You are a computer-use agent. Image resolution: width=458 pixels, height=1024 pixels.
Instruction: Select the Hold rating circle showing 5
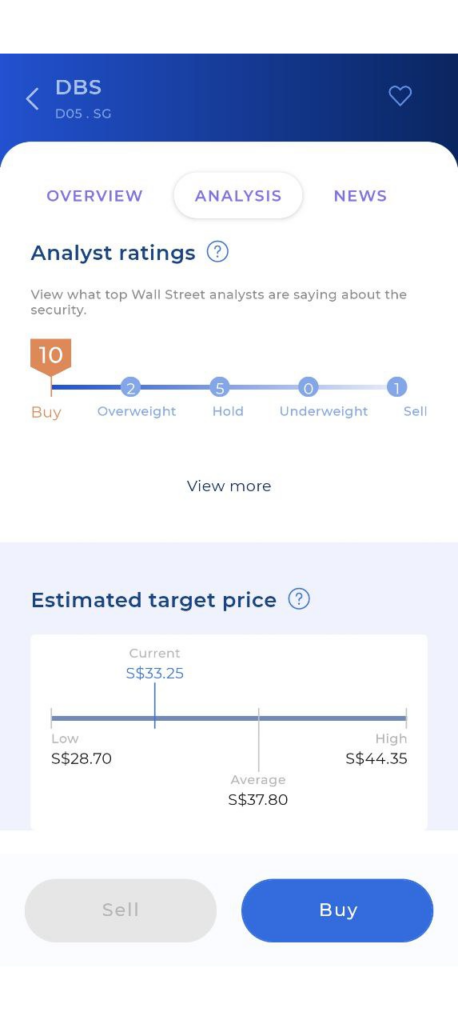220,388
